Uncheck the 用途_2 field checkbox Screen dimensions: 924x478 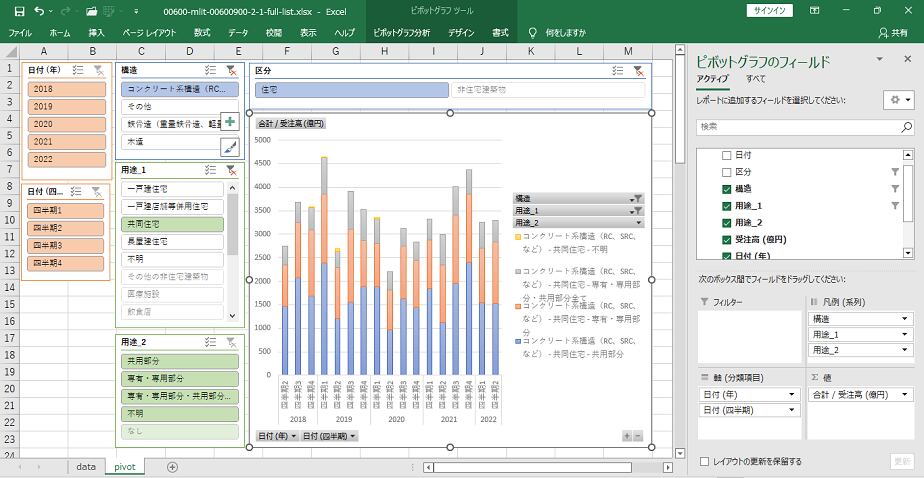point(727,223)
